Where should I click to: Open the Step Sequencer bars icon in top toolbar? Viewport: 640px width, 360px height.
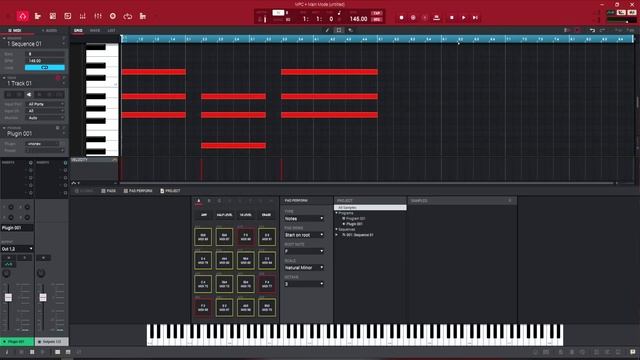click(x=82, y=16)
